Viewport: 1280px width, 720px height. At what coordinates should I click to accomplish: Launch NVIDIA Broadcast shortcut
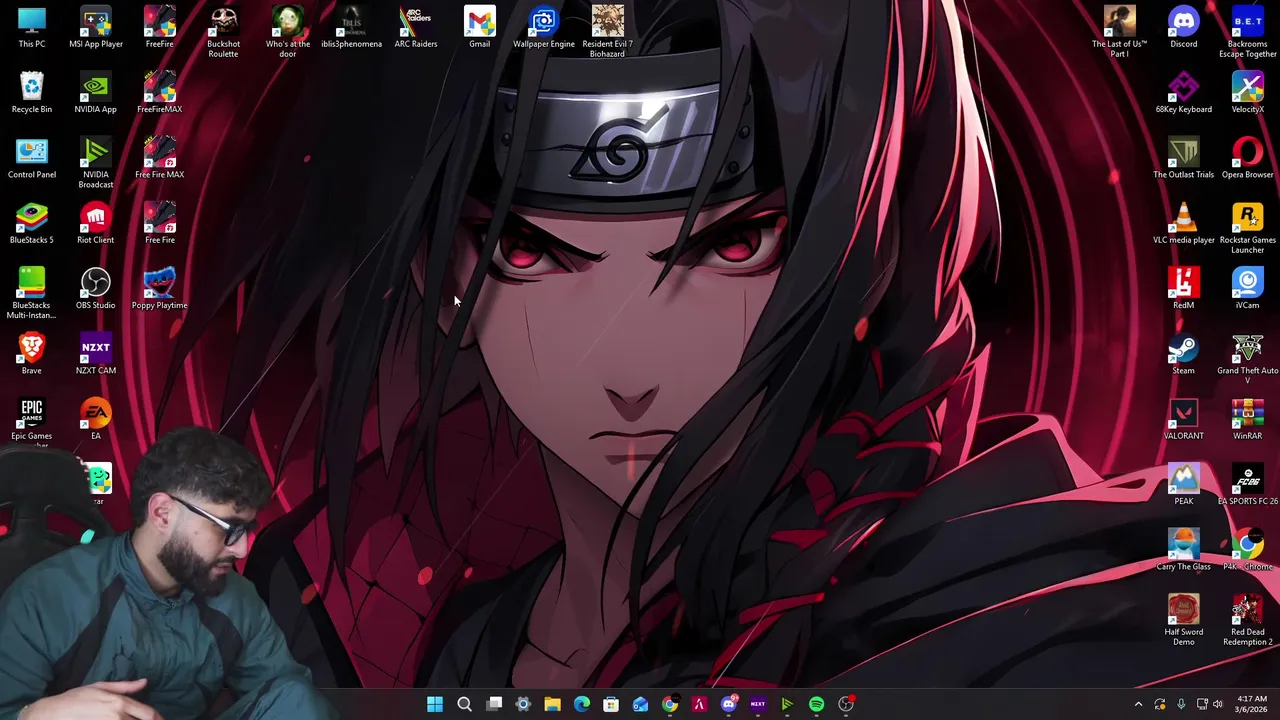(96, 163)
